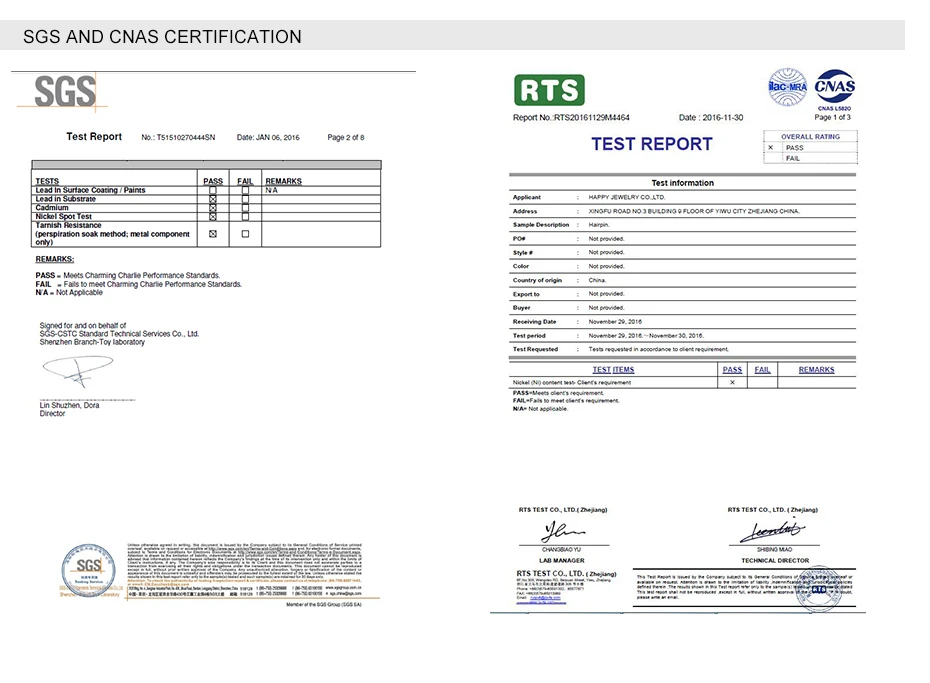Check the Overall Rating PASS box
This screenshot has width=930, height=683.
click(x=770, y=148)
